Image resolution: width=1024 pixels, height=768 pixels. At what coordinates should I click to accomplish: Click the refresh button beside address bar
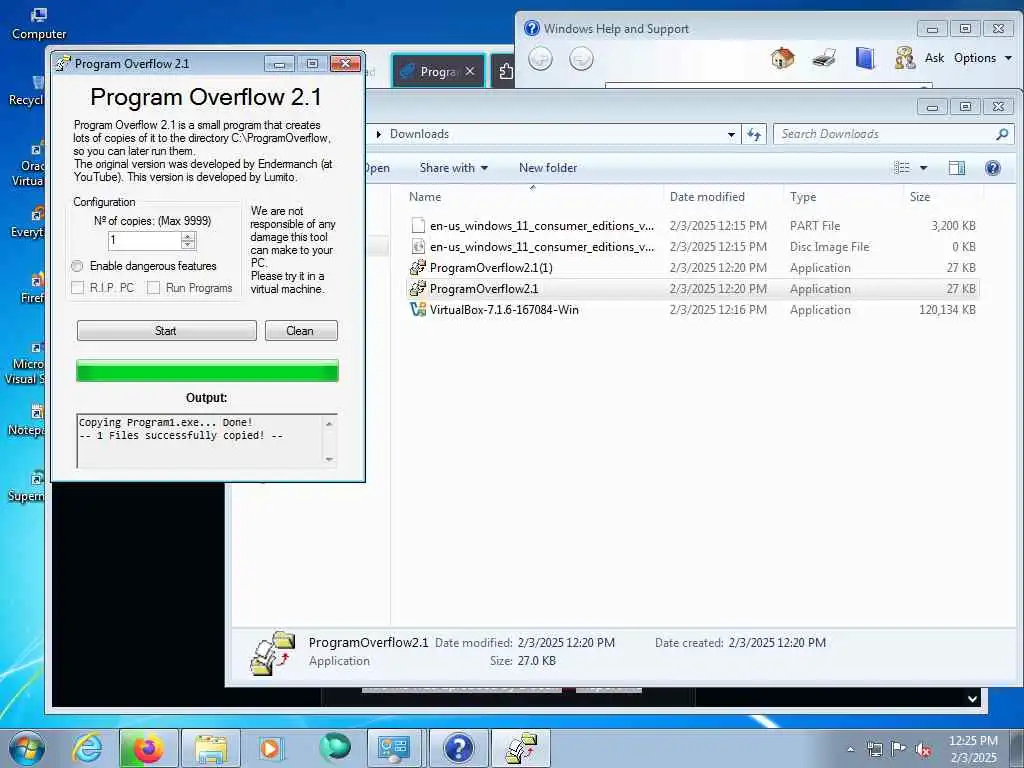[754, 135]
